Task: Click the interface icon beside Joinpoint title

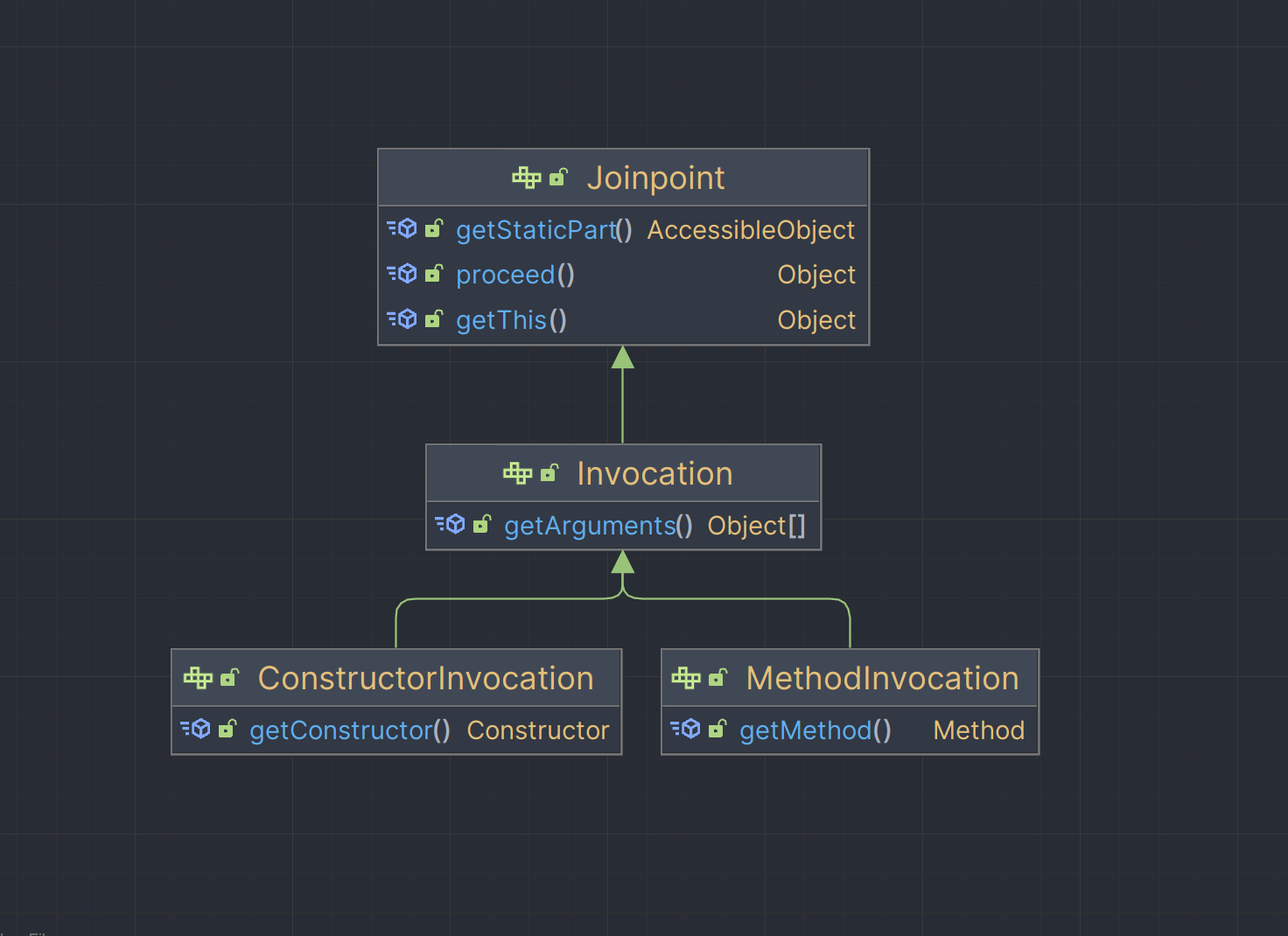Action: click(x=527, y=178)
